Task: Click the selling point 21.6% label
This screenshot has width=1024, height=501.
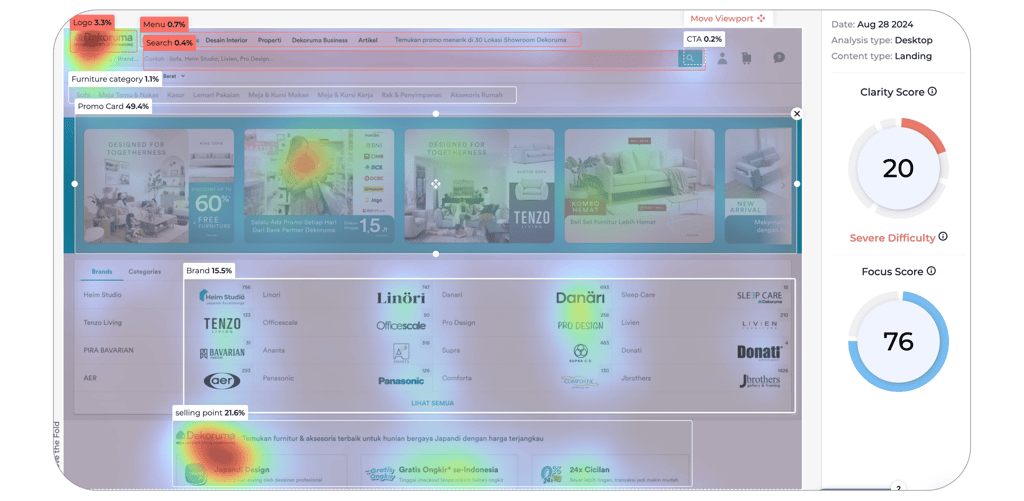Action: (210, 413)
